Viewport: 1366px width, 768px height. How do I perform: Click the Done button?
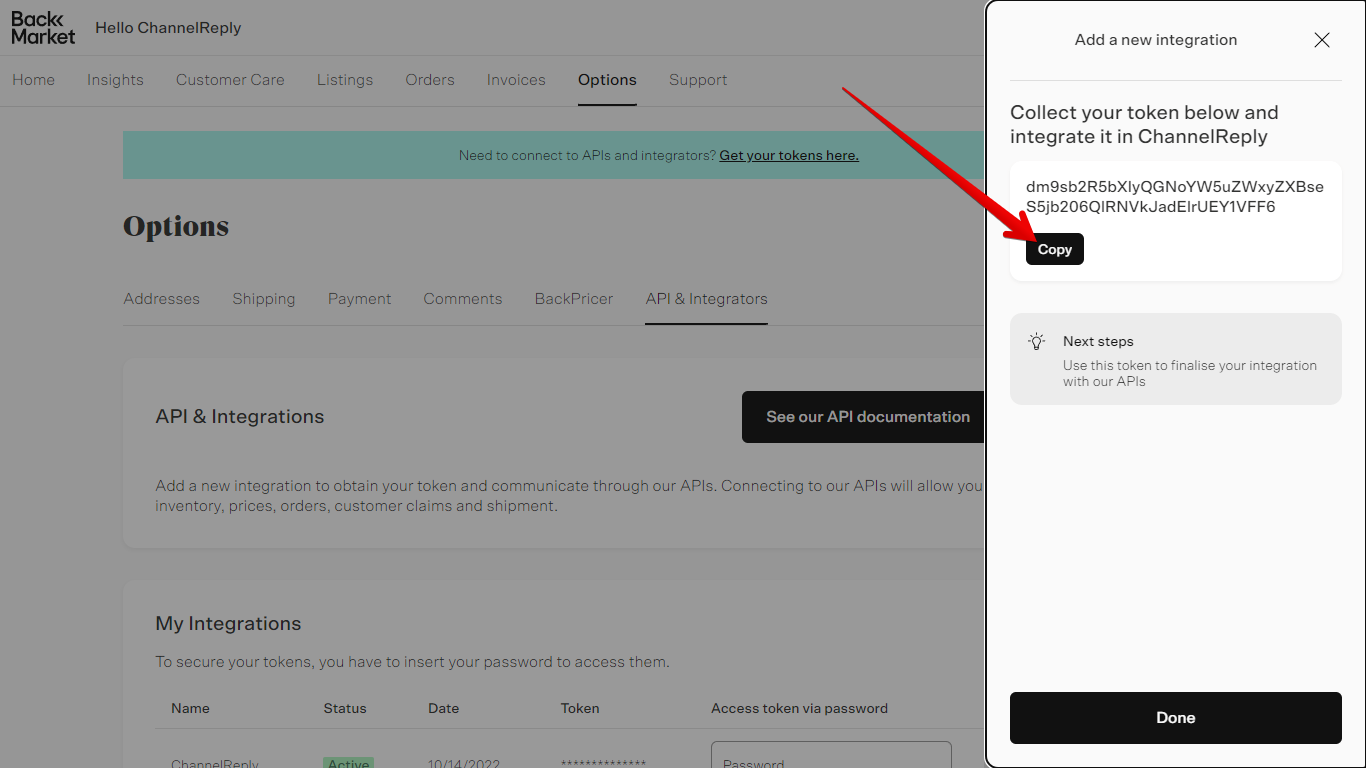click(x=1176, y=718)
